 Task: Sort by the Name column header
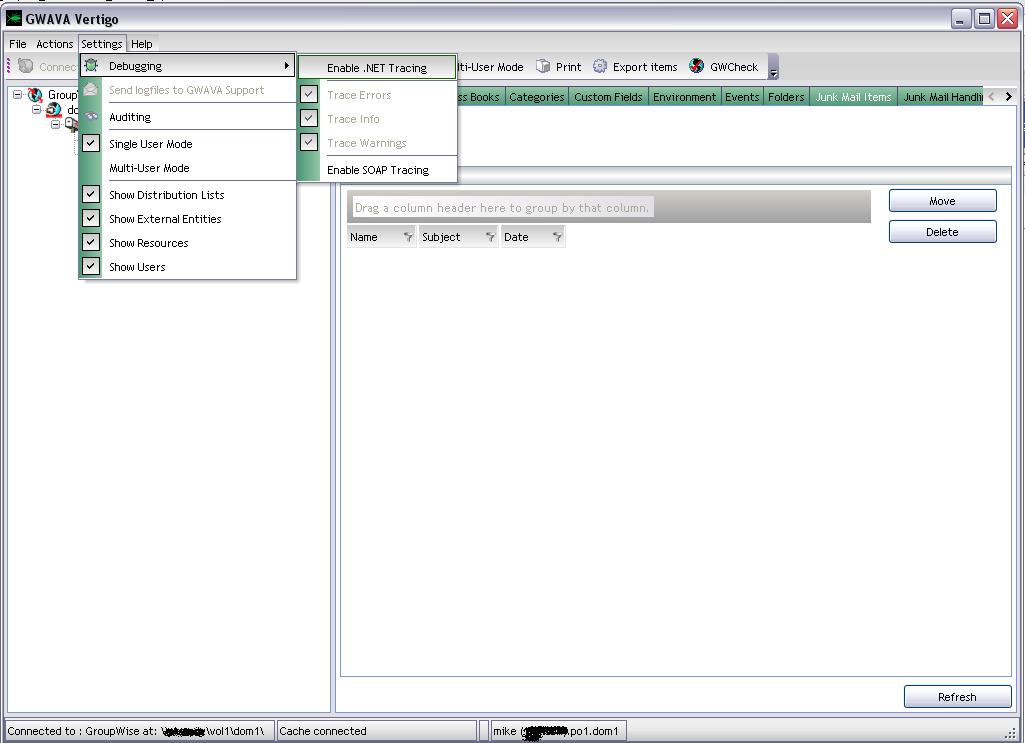click(381, 237)
